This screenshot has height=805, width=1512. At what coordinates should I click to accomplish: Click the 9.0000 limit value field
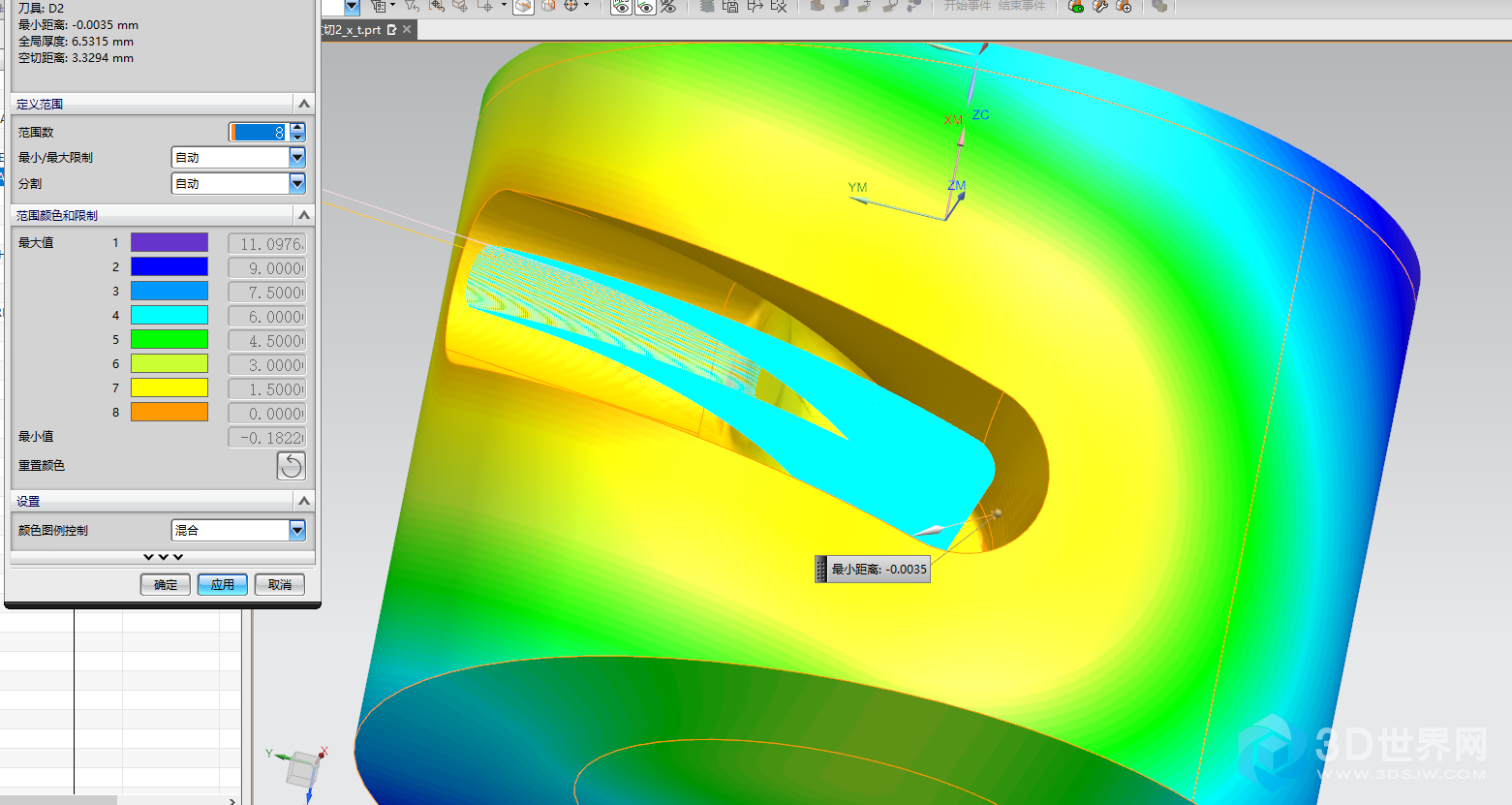[267, 268]
